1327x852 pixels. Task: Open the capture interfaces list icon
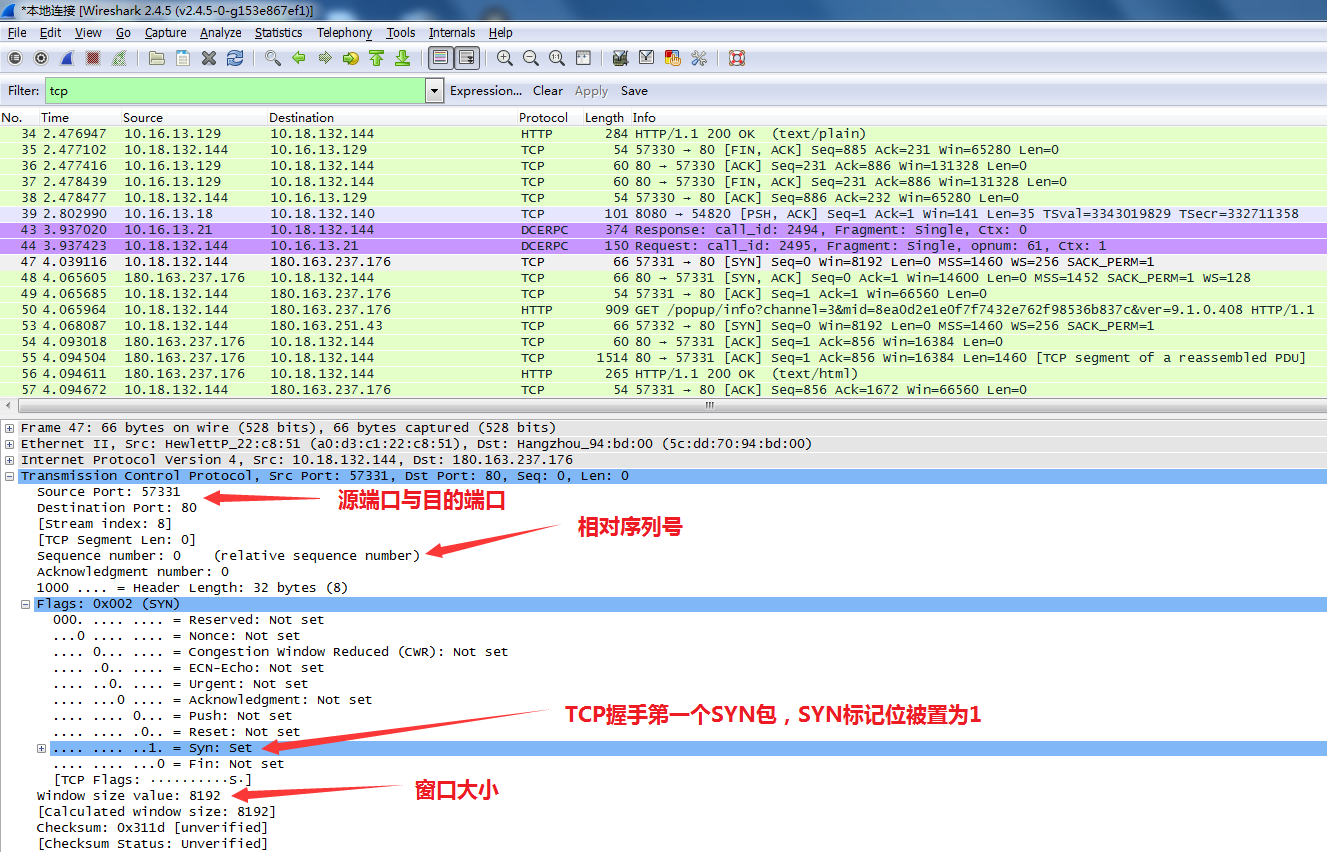click(15, 58)
